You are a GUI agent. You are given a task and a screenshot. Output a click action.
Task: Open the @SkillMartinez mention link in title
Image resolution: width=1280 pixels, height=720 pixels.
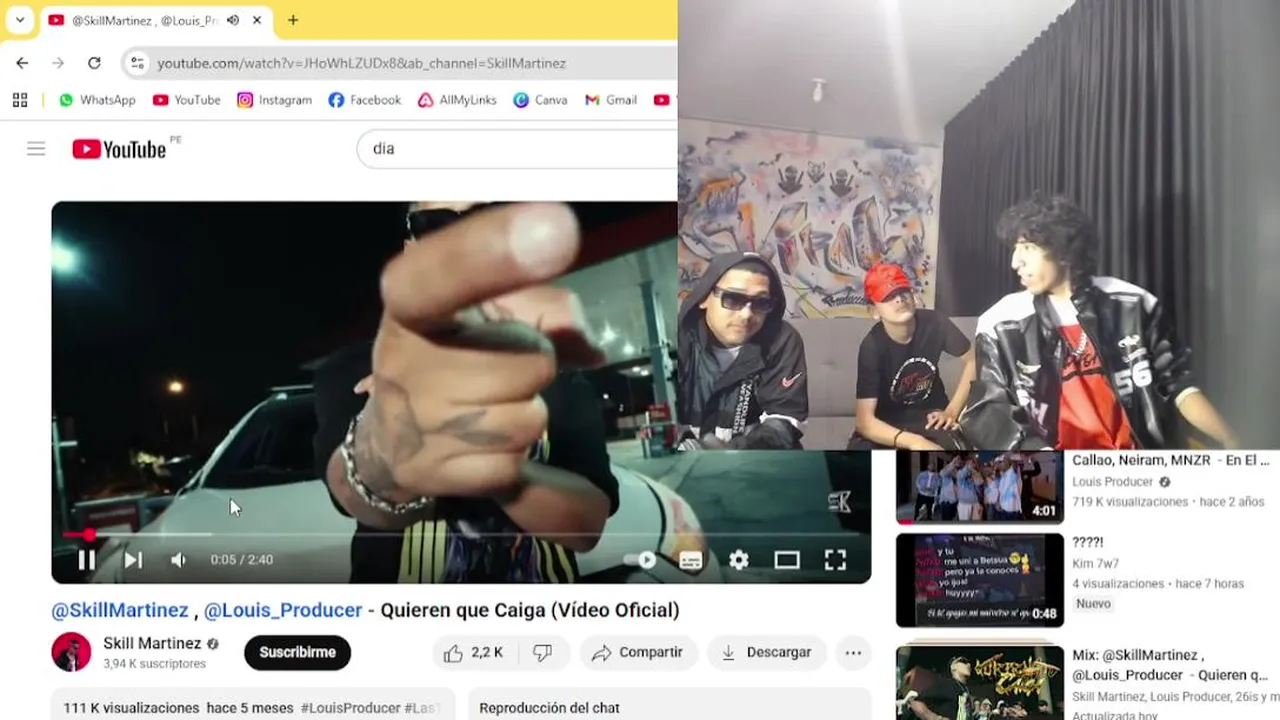click(x=120, y=610)
